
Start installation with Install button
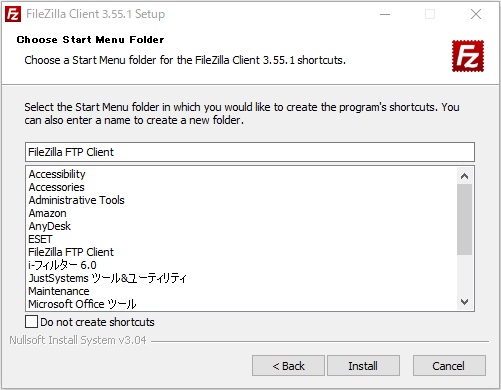[x=363, y=366]
